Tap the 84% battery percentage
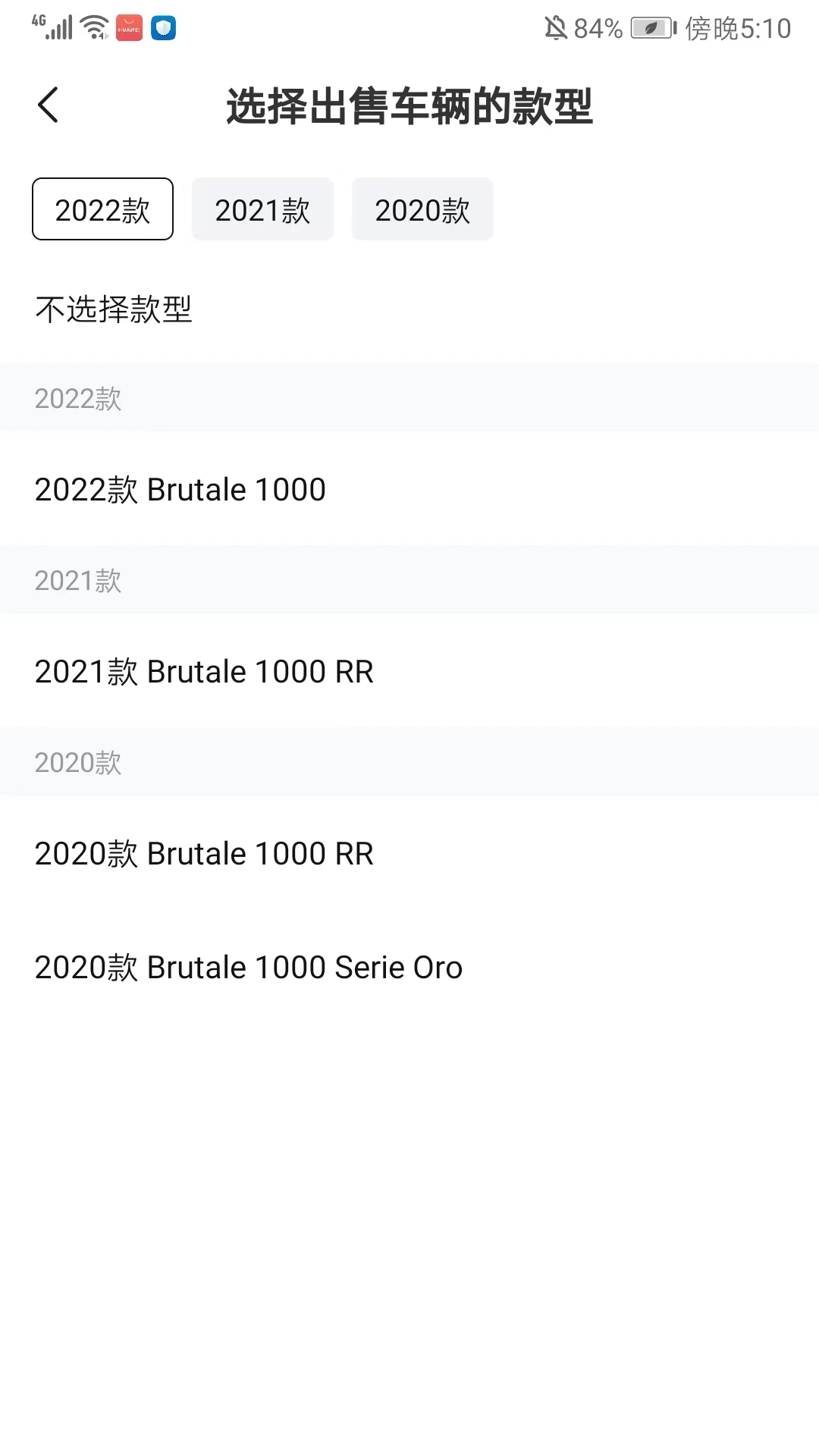Viewport: 819px width, 1456px height. [x=598, y=29]
